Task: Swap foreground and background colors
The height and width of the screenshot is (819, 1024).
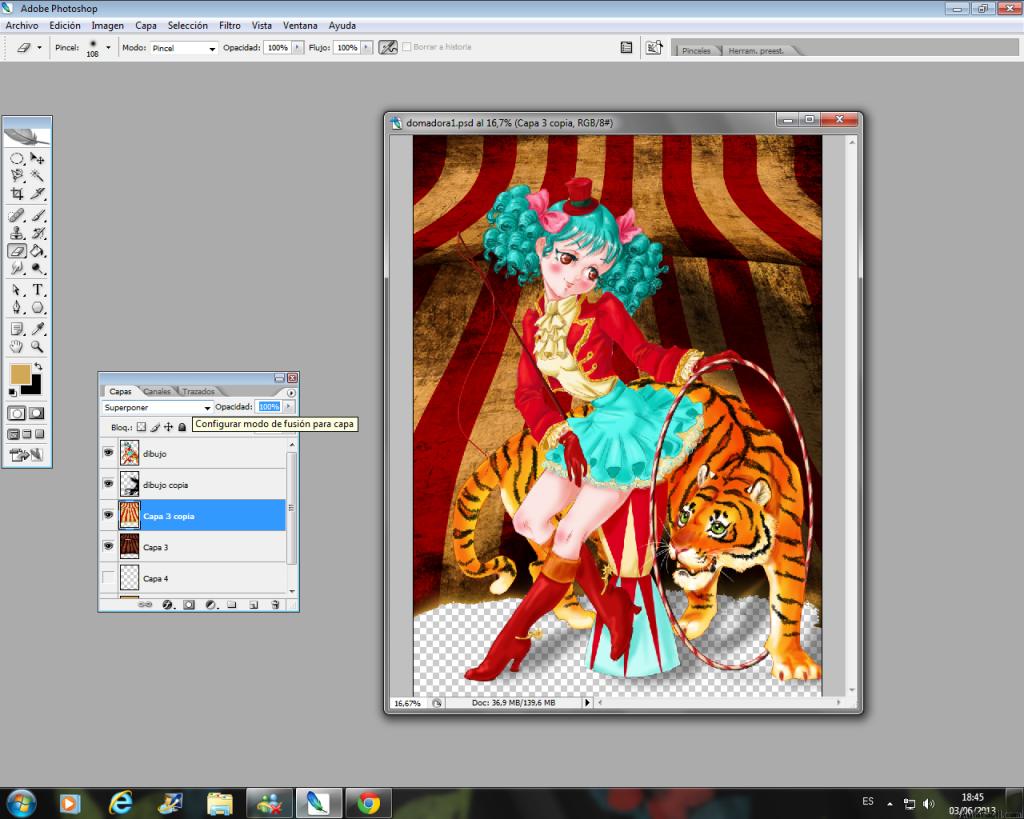Action: coord(39,366)
